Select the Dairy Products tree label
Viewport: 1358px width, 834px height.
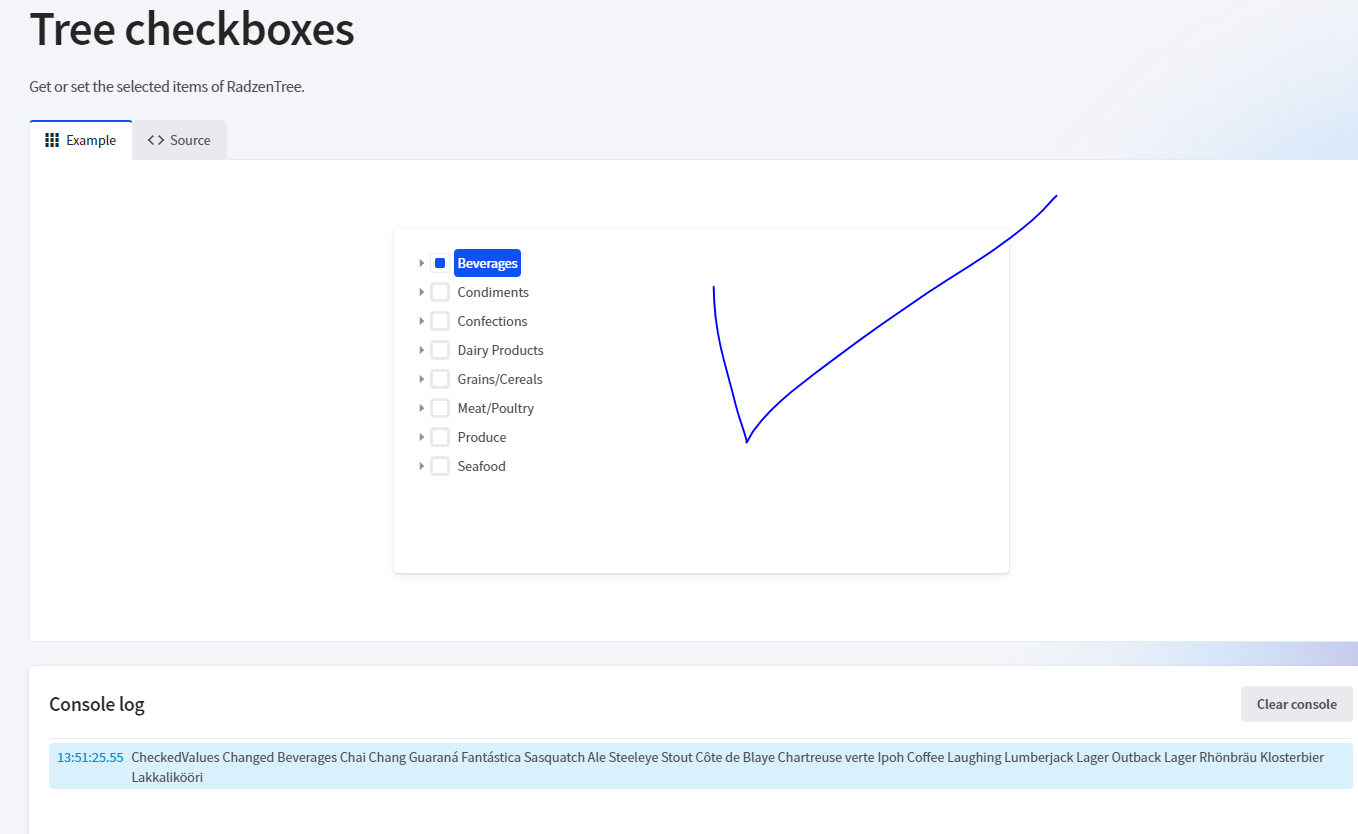click(x=500, y=350)
